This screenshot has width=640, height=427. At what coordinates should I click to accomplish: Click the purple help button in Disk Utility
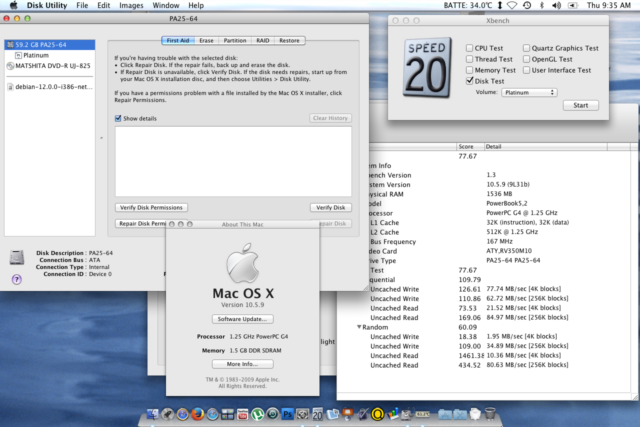click(17, 279)
